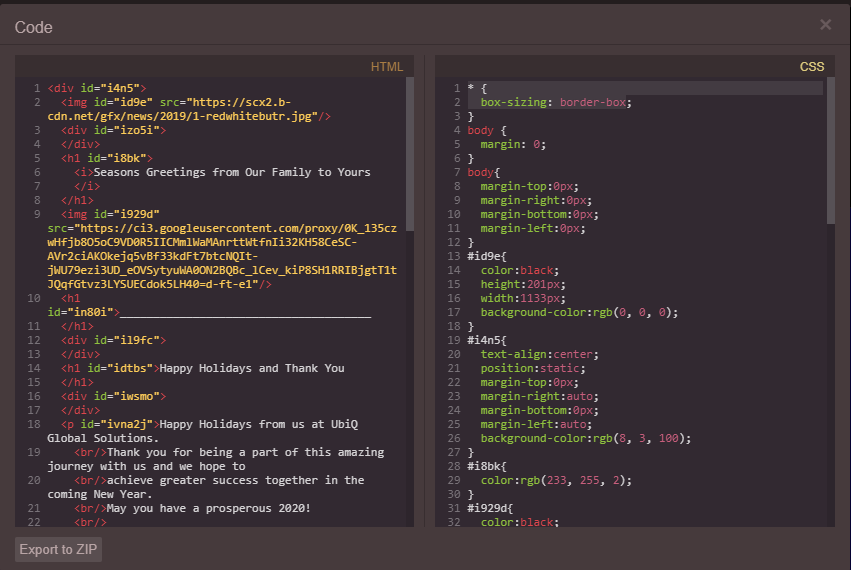Image resolution: width=851 pixels, height=570 pixels.
Task: Click the CSS '#i4n5{' selector line
Action: point(487,340)
